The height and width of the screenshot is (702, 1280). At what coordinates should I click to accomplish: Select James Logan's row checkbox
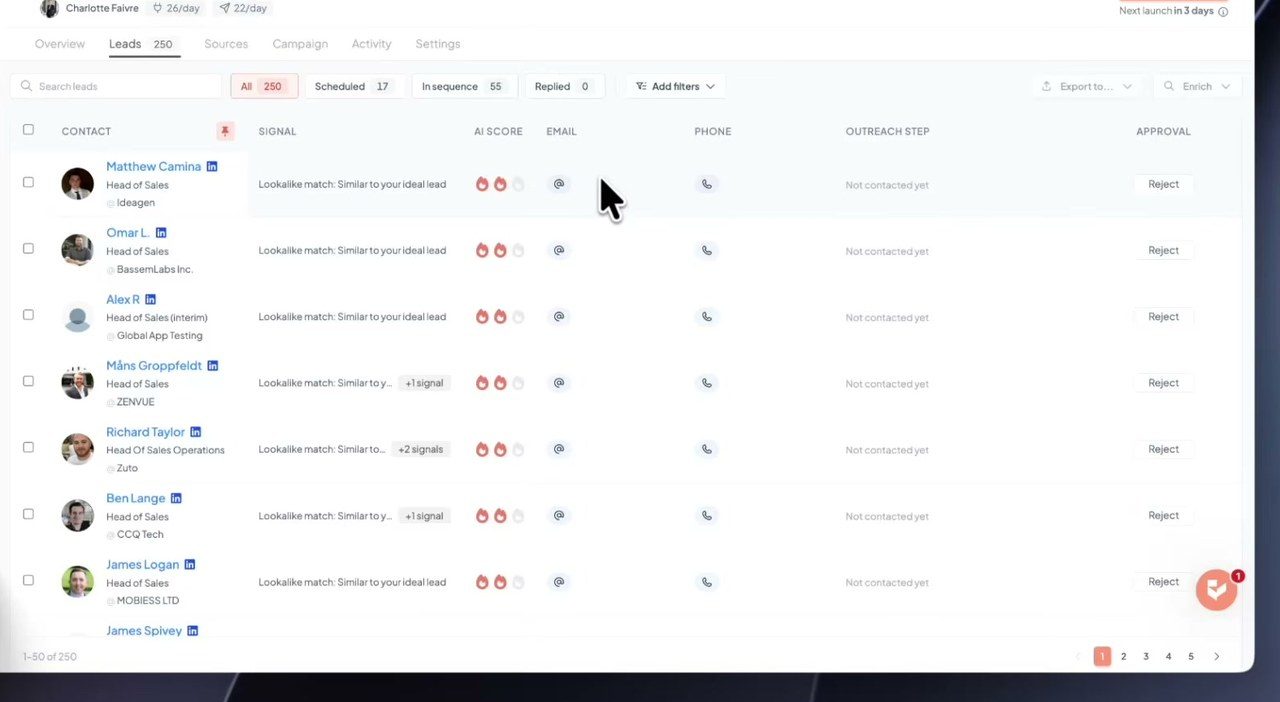coord(28,580)
